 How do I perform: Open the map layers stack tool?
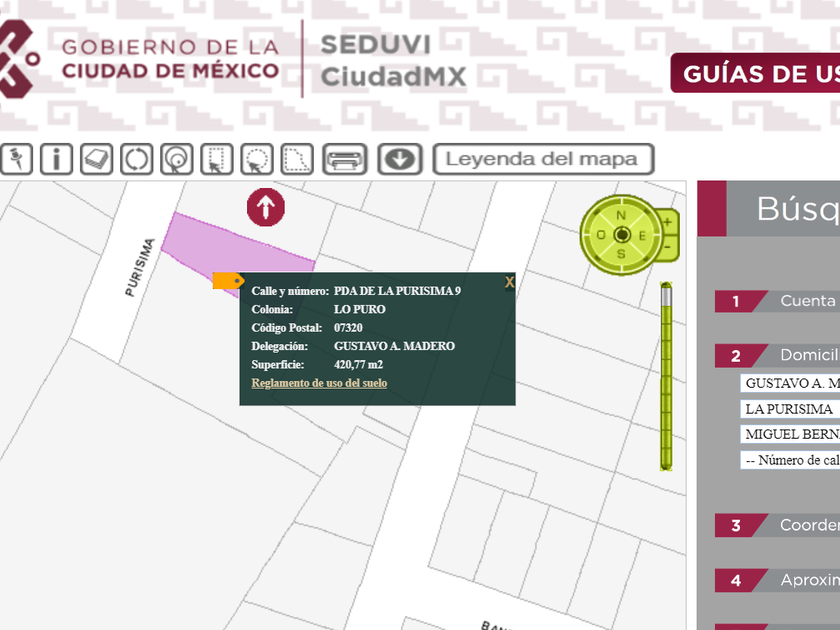click(96, 159)
